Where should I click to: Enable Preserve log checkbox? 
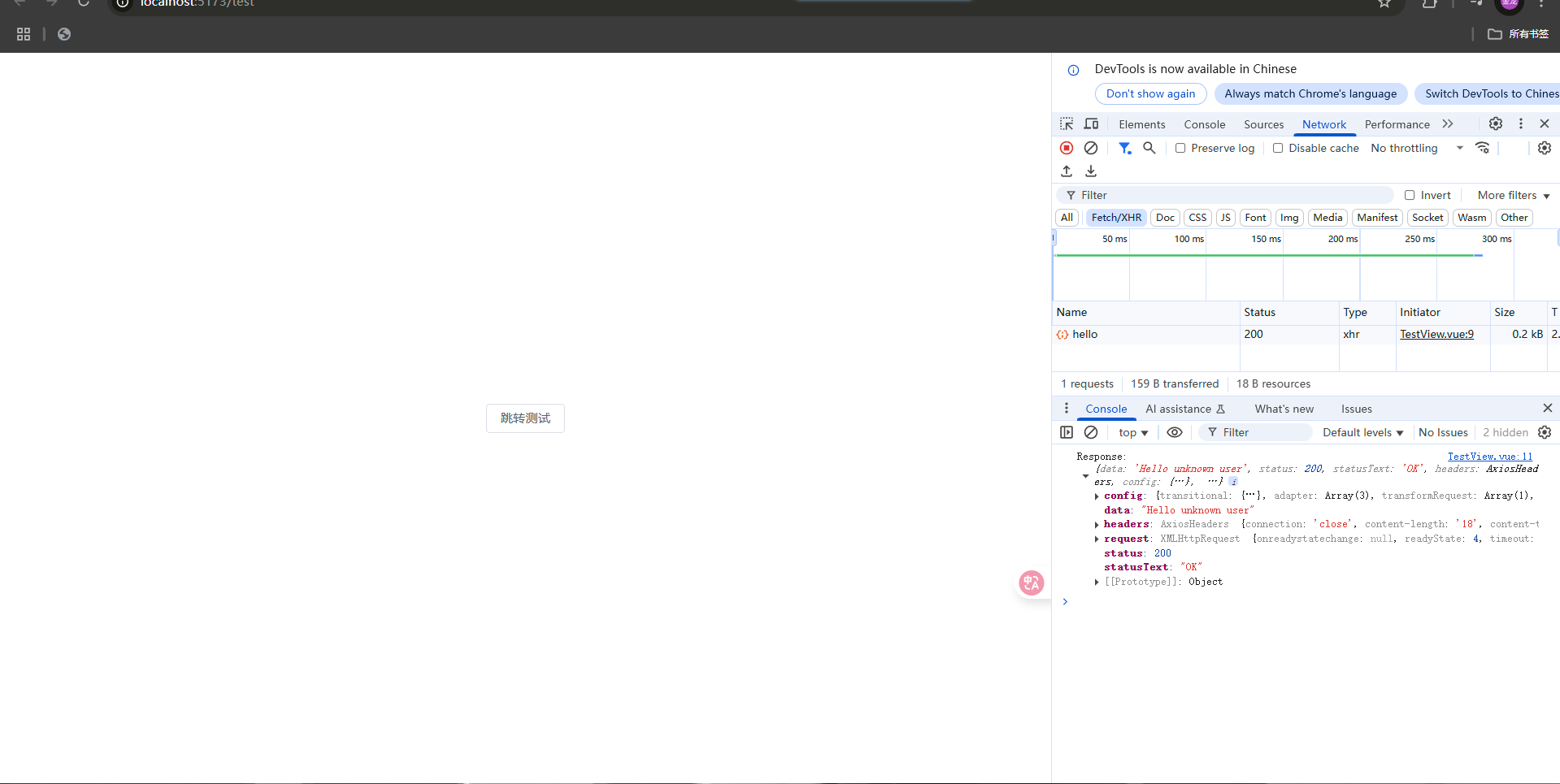(x=1180, y=148)
